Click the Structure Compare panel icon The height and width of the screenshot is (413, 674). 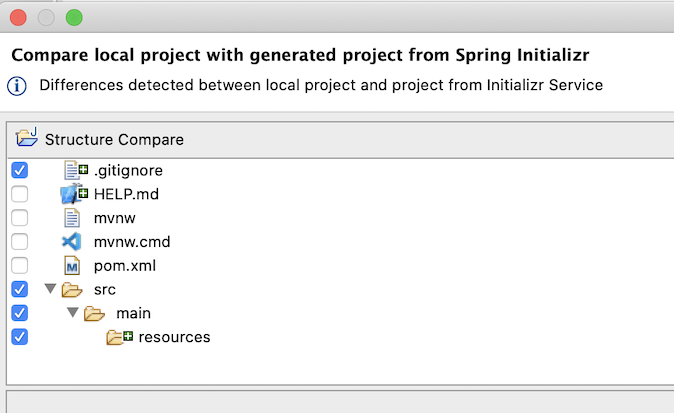point(27,139)
